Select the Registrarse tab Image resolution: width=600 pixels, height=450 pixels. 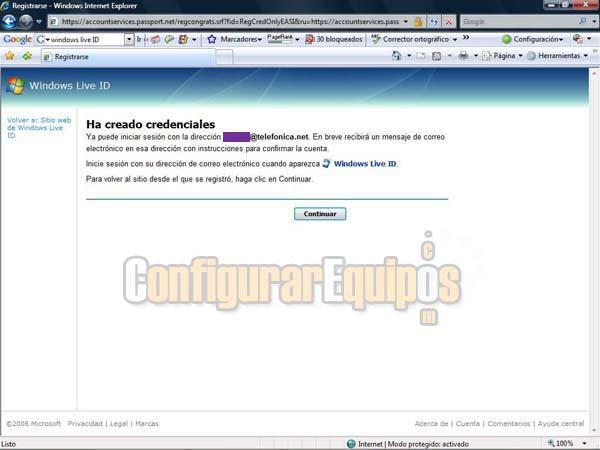click(x=127, y=57)
